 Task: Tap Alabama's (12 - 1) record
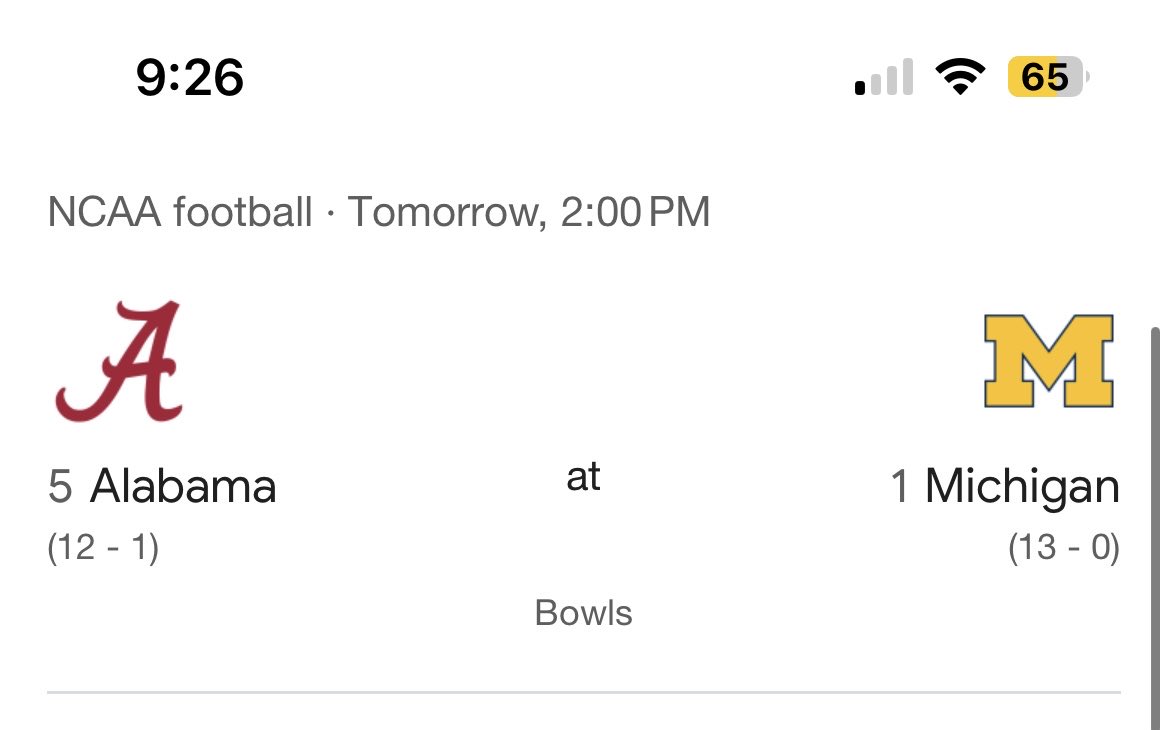(103, 548)
